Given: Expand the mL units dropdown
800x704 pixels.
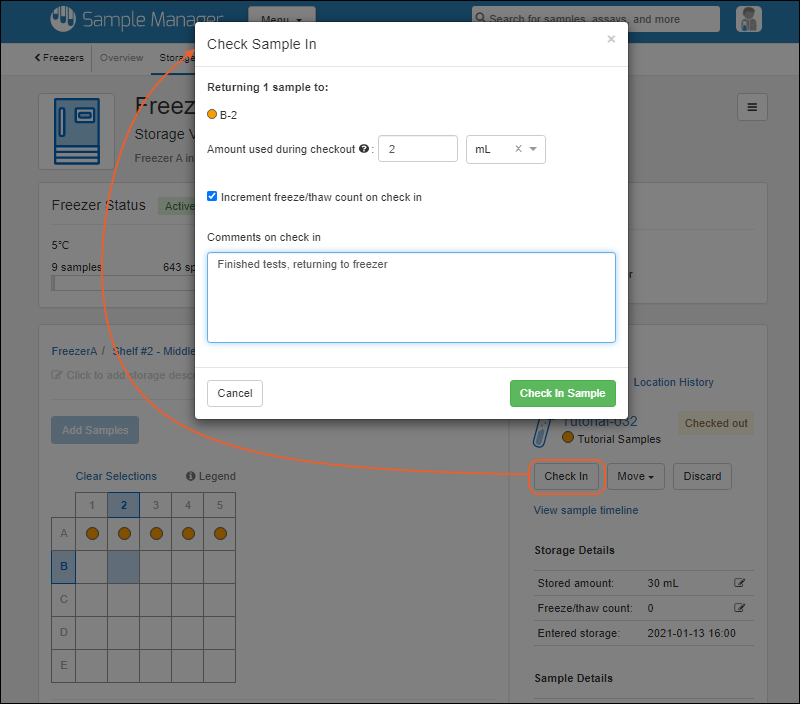Looking at the screenshot, I should (x=534, y=149).
